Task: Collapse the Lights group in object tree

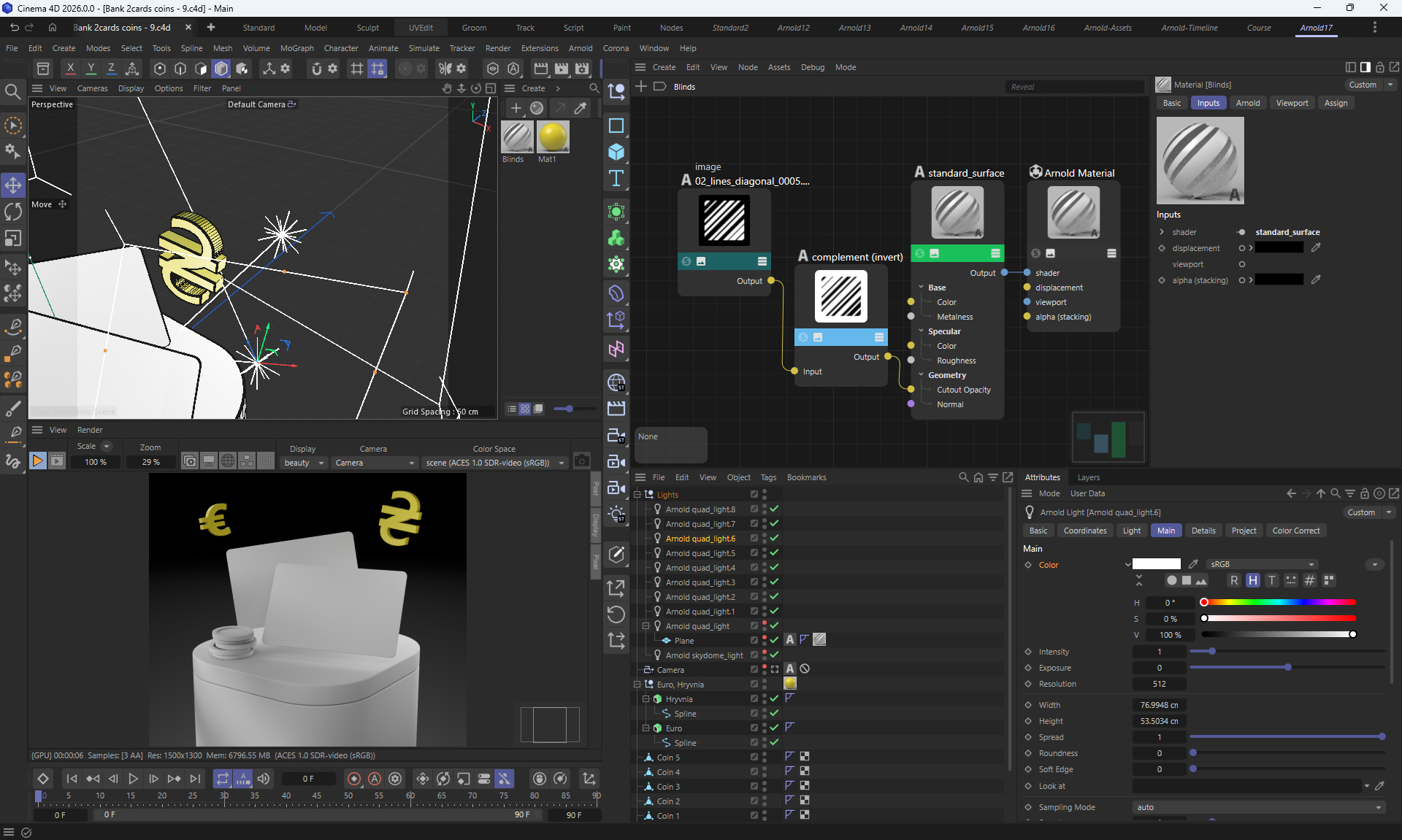Action: pyautogui.click(x=637, y=495)
